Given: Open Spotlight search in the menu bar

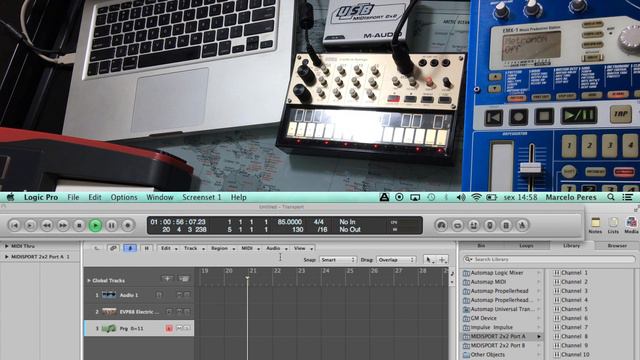Looking at the screenshot, I should (611, 197).
